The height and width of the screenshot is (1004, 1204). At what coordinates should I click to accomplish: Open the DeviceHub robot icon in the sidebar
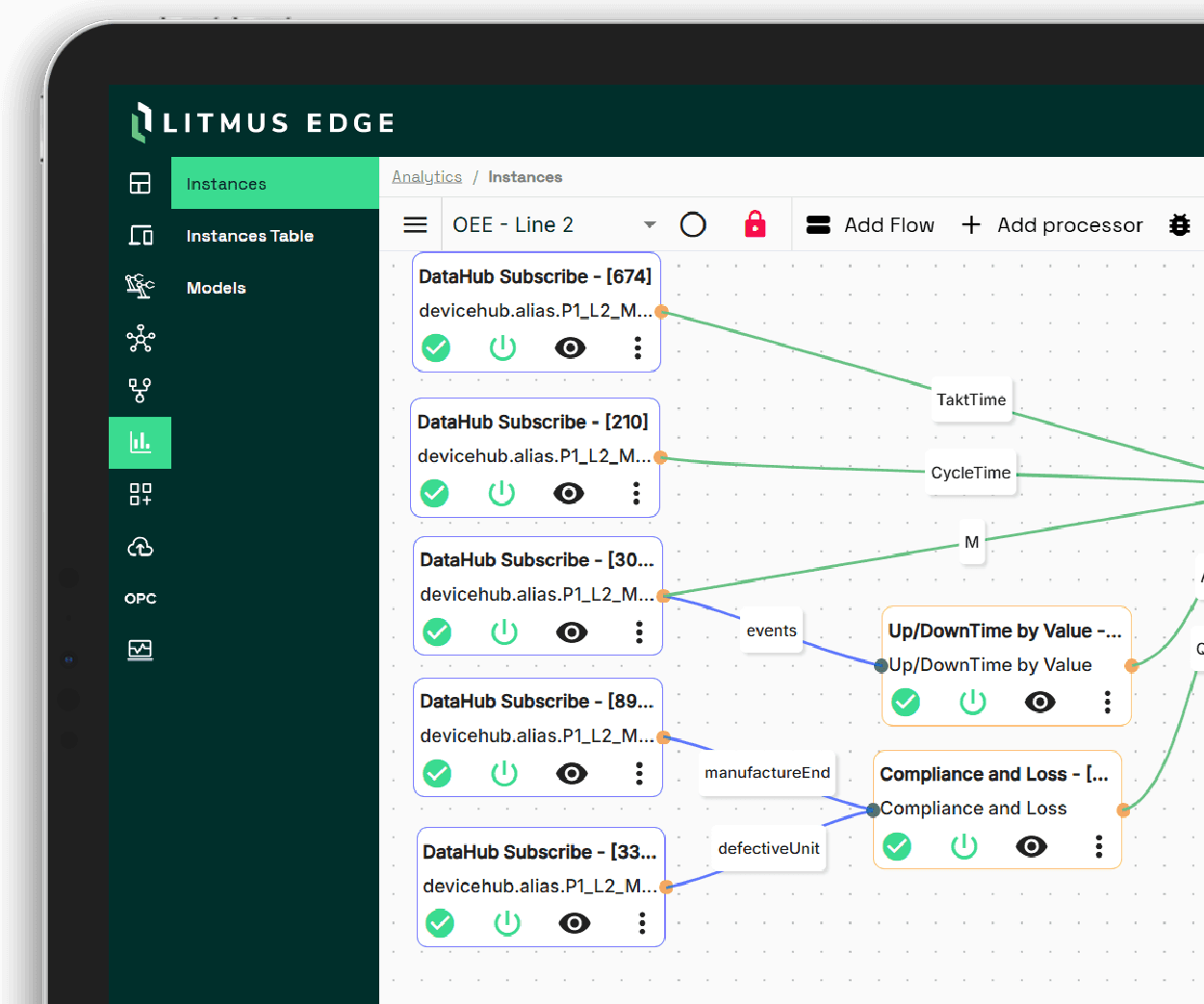click(x=140, y=287)
